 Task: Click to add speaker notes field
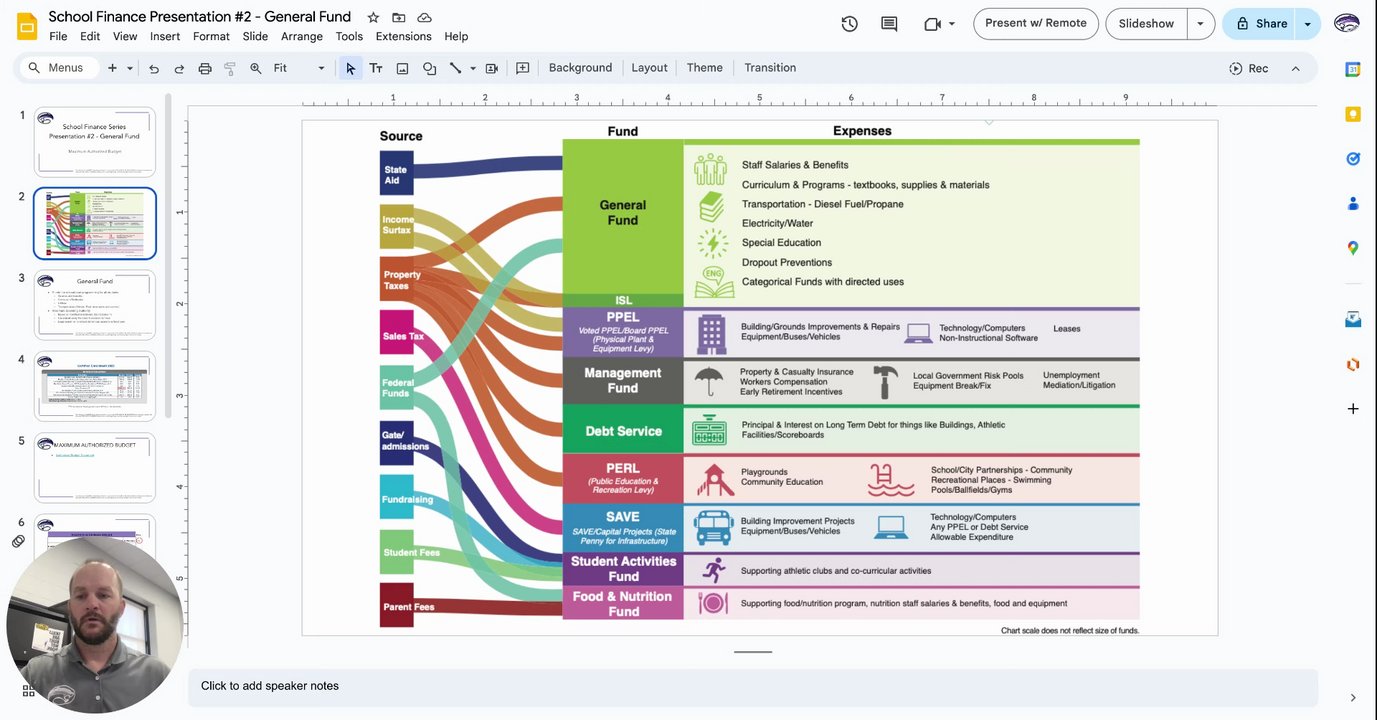tap(752, 686)
